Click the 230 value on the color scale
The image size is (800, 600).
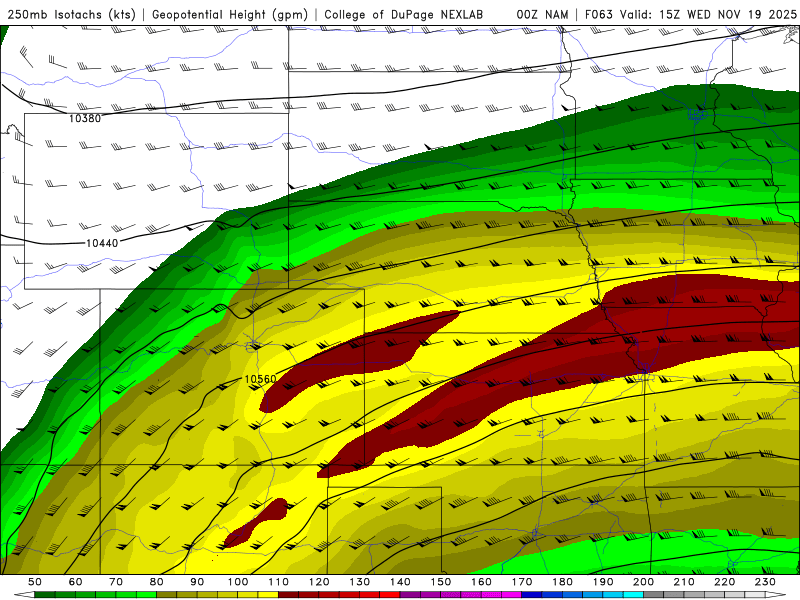(x=765, y=582)
